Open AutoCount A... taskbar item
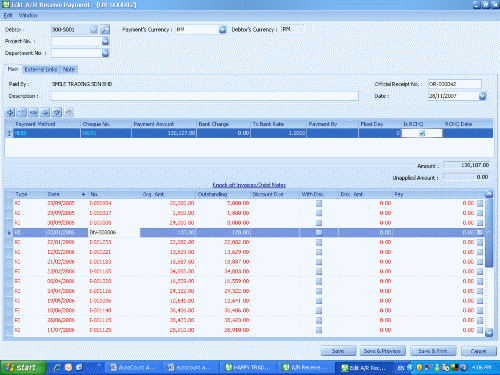The width and height of the screenshot is (500, 375). [x=133, y=367]
